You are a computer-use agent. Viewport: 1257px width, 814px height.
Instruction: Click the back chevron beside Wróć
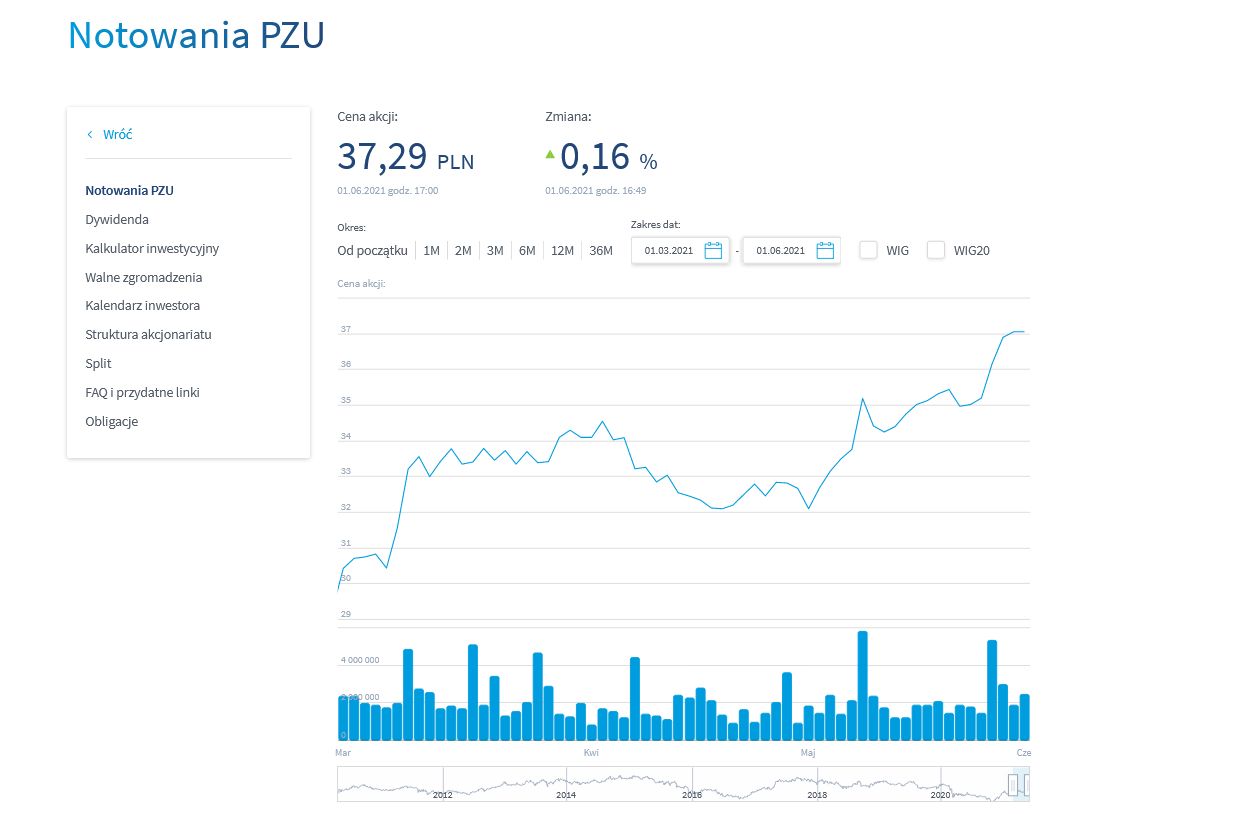pos(88,133)
